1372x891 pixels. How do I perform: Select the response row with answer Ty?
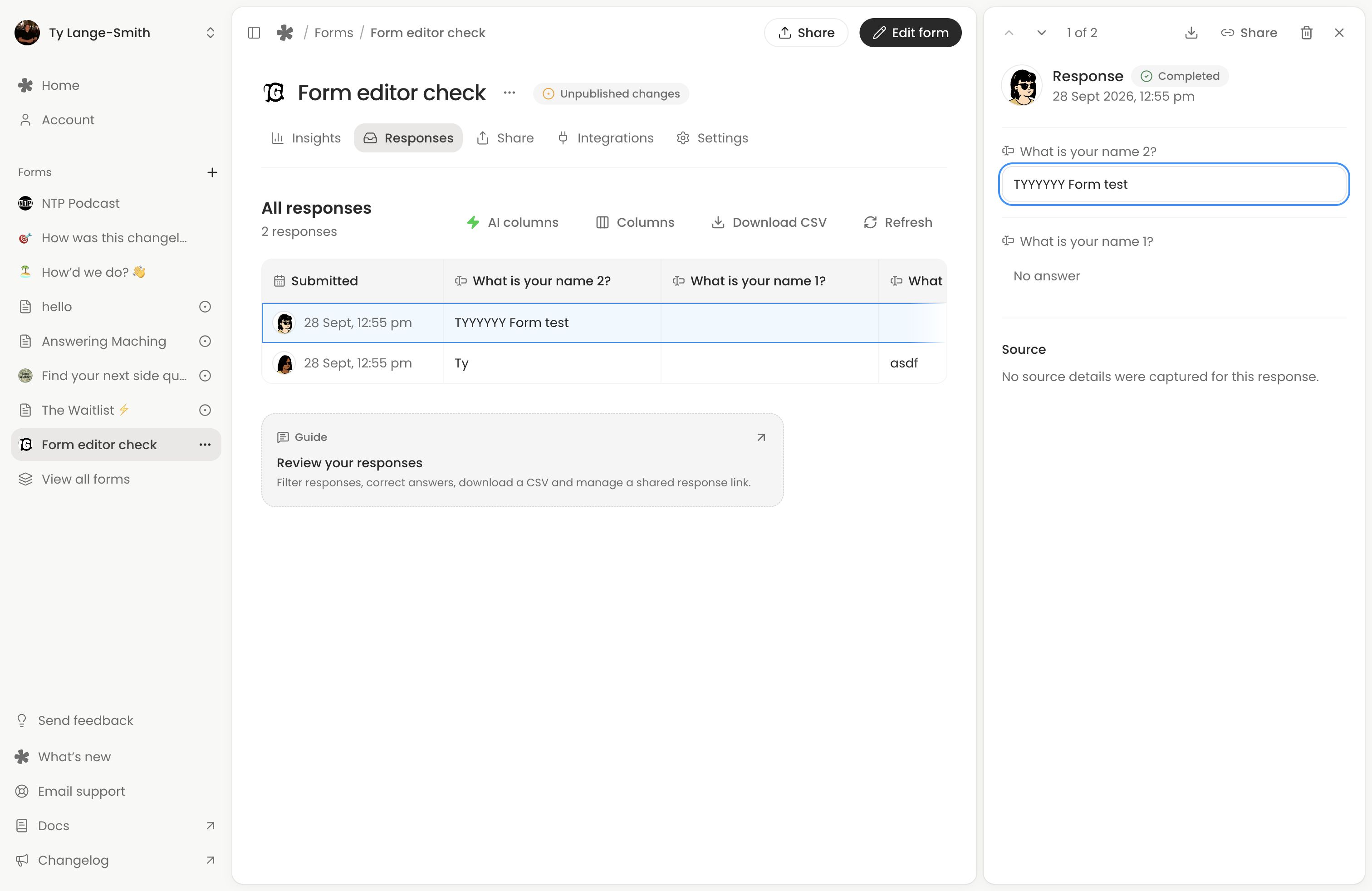(604, 363)
